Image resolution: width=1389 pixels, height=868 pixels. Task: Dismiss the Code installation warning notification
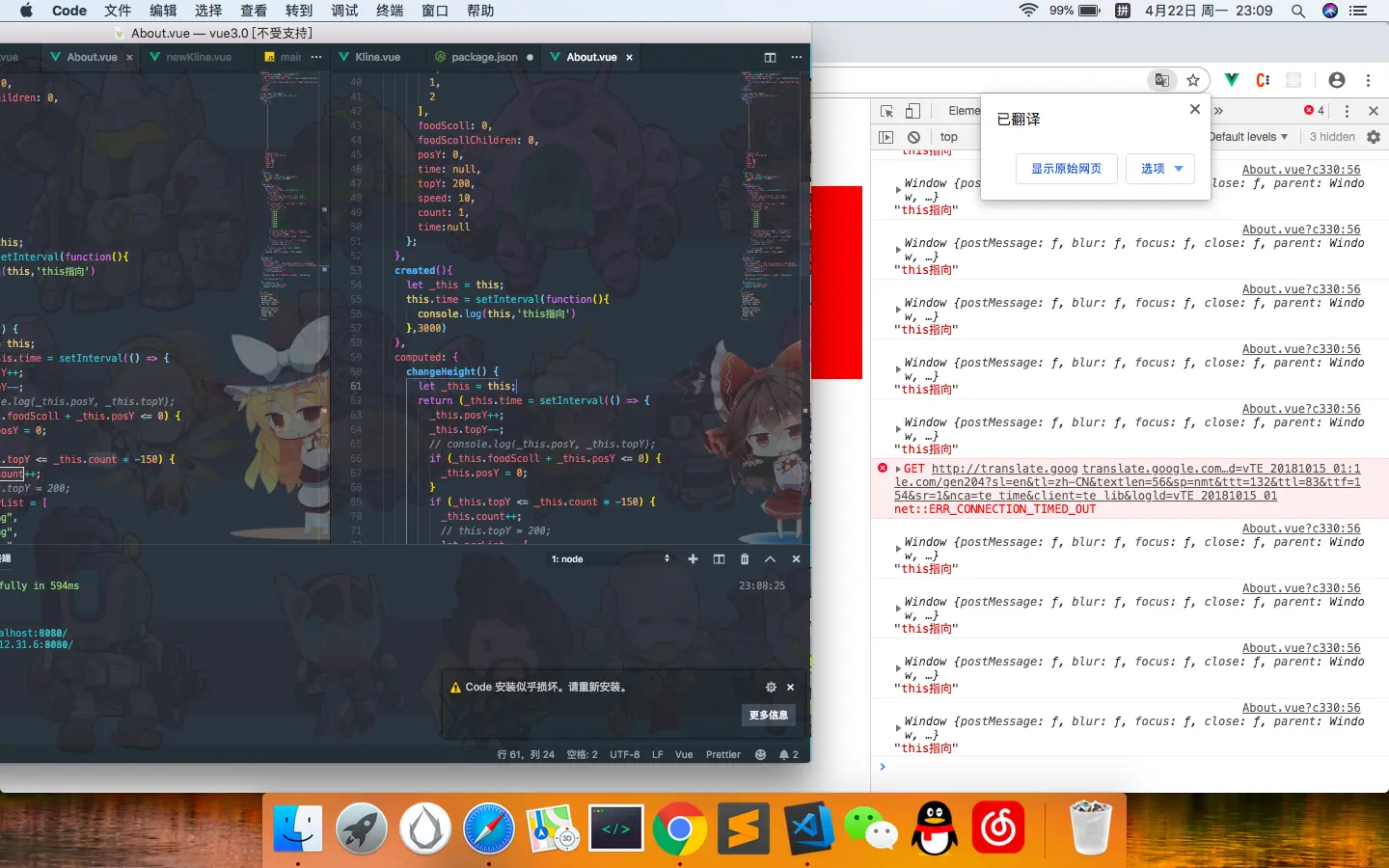click(x=790, y=688)
